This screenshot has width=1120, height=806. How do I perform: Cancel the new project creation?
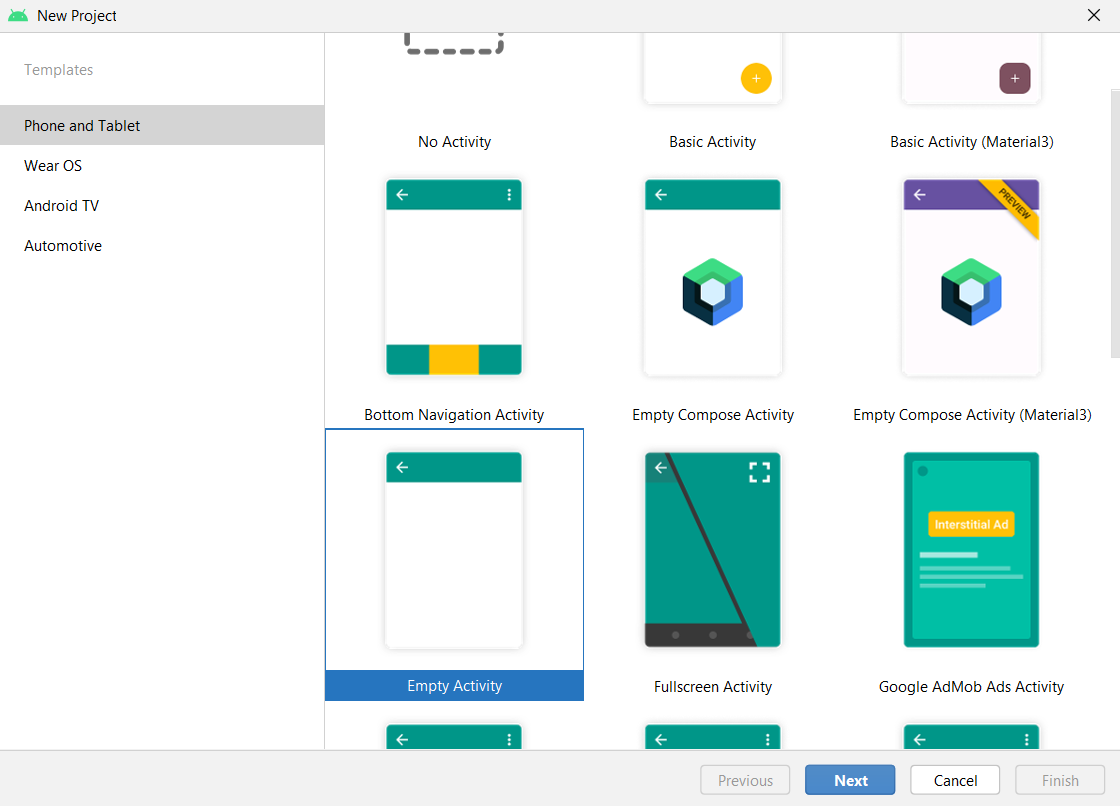click(x=954, y=780)
